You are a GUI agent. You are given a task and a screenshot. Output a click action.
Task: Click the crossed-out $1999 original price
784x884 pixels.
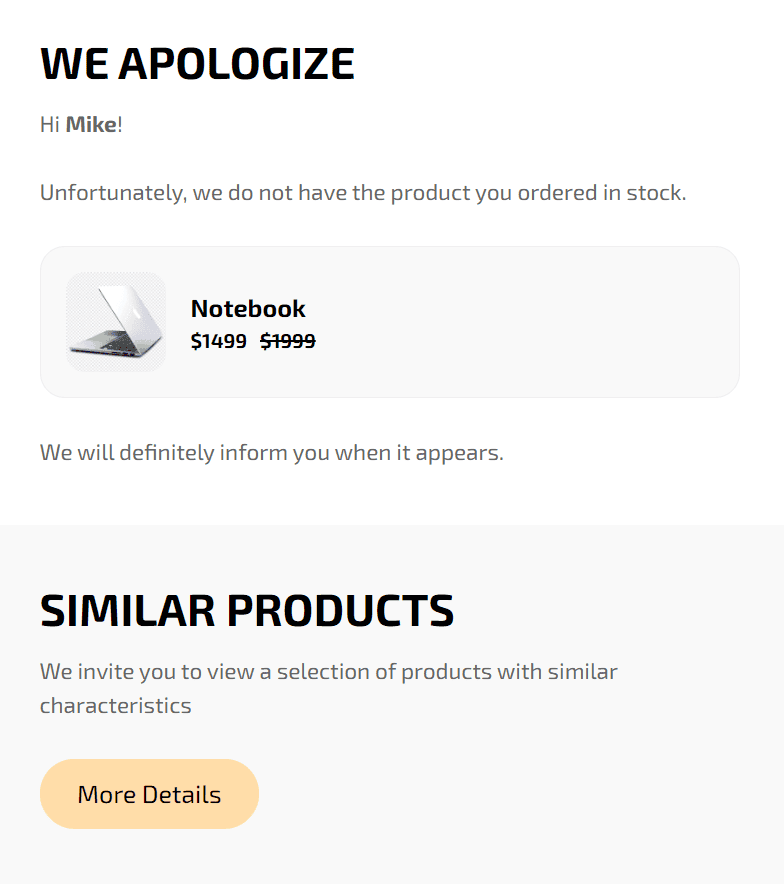(x=287, y=341)
